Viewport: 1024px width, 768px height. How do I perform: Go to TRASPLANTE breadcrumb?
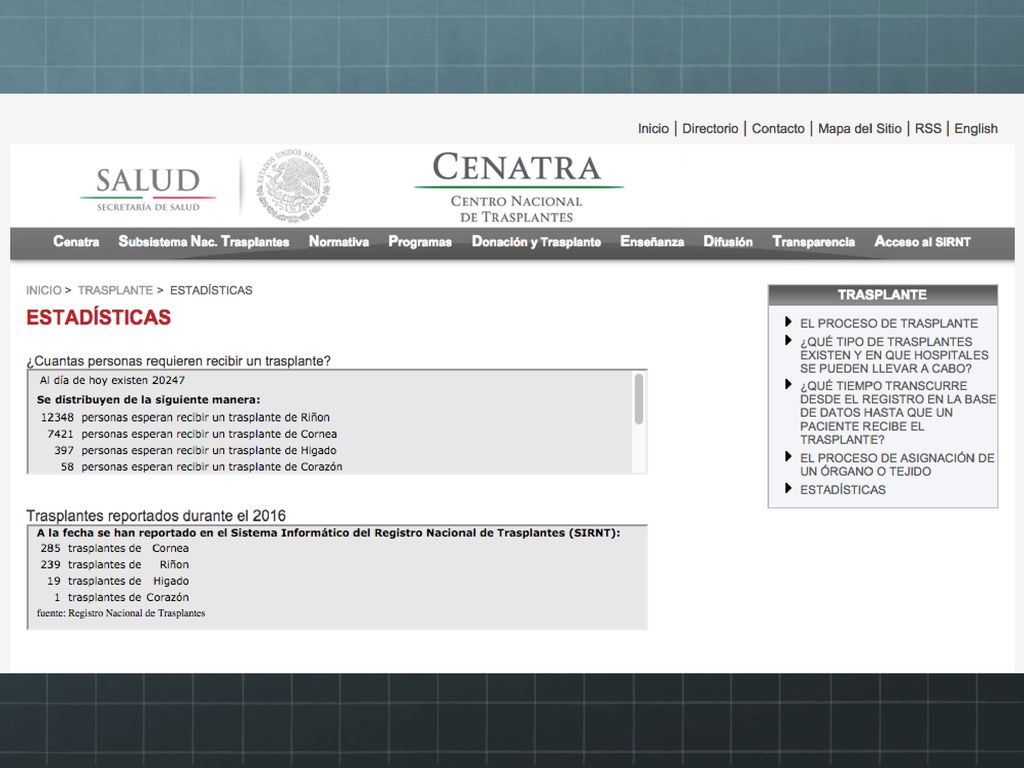tap(115, 290)
